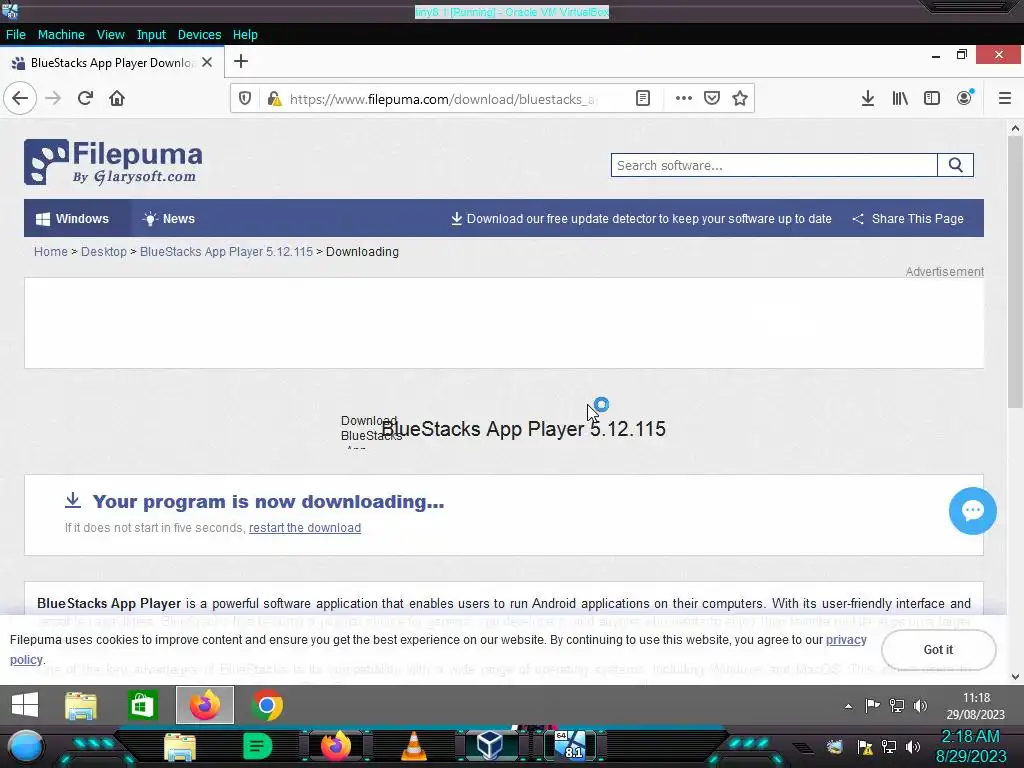
Task: Open Firefox hamburger menu
Action: (1004, 99)
